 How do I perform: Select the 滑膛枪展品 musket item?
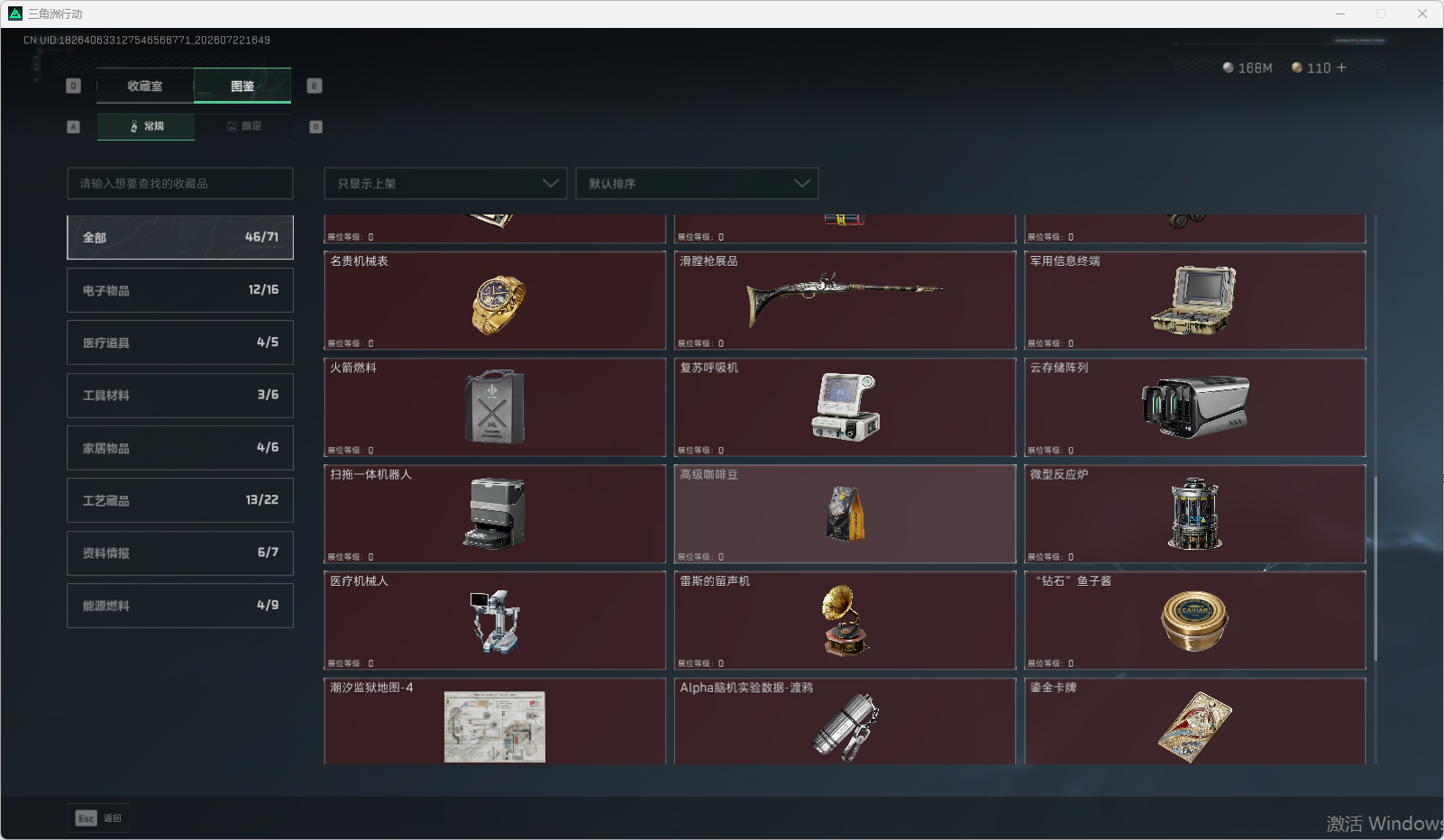point(845,300)
